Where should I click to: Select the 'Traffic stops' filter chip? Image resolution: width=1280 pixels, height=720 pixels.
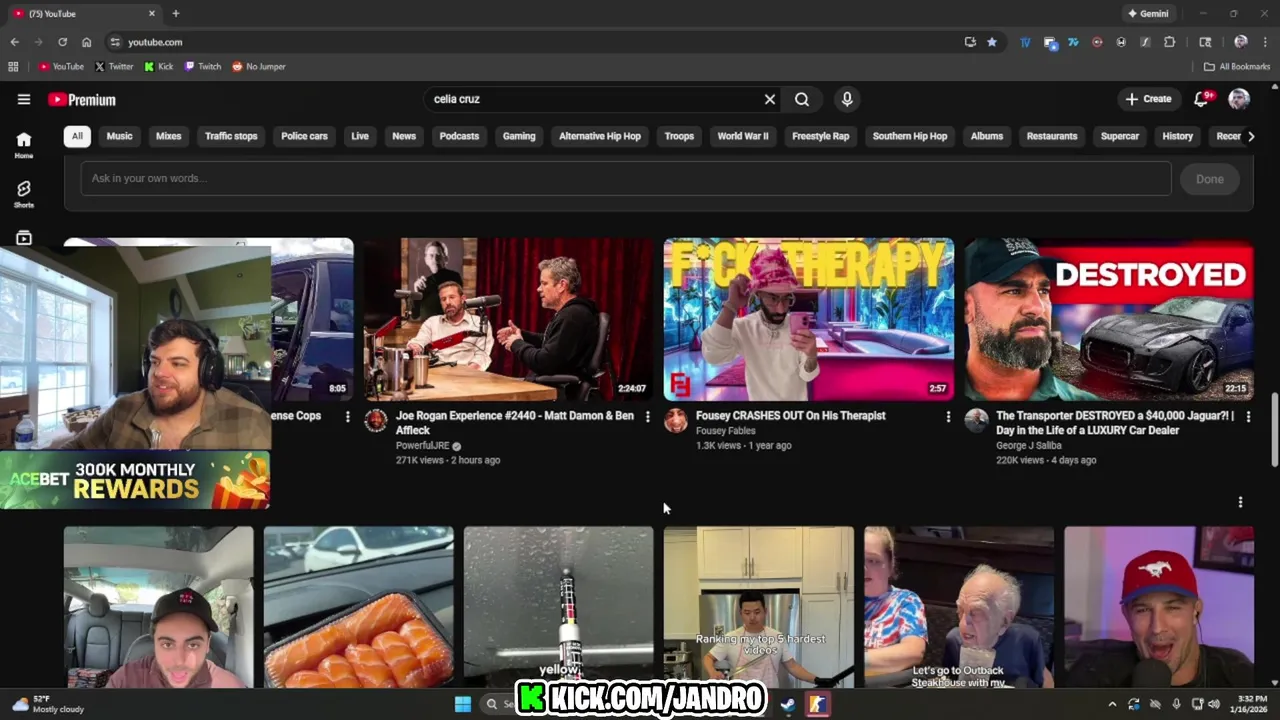(x=231, y=136)
